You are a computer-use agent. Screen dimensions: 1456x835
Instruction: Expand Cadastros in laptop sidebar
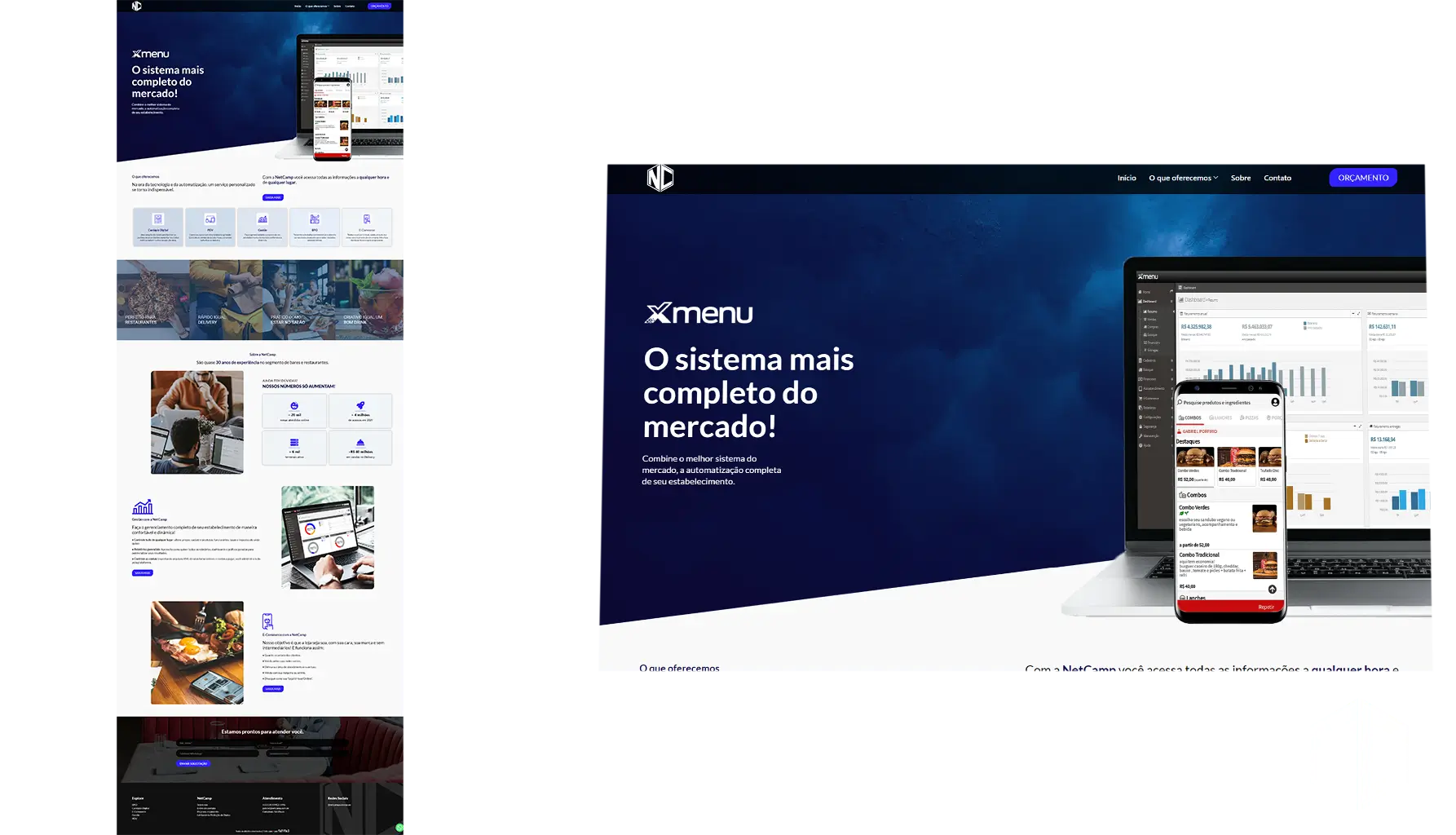(1154, 360)
